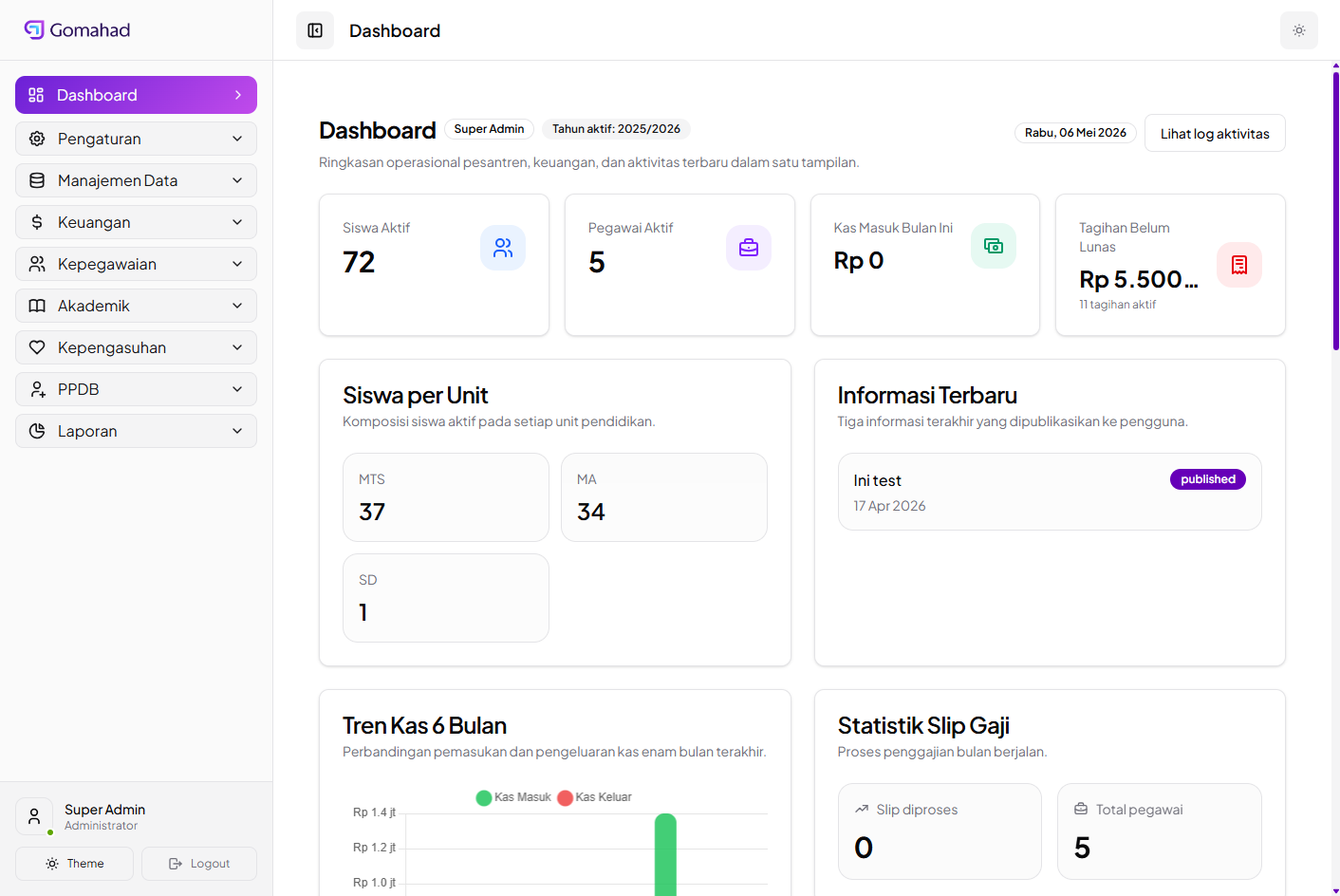Screen dimensions: 1340x896
Task: Click Lihat log aktivitas button
Action: (1215, 133)
